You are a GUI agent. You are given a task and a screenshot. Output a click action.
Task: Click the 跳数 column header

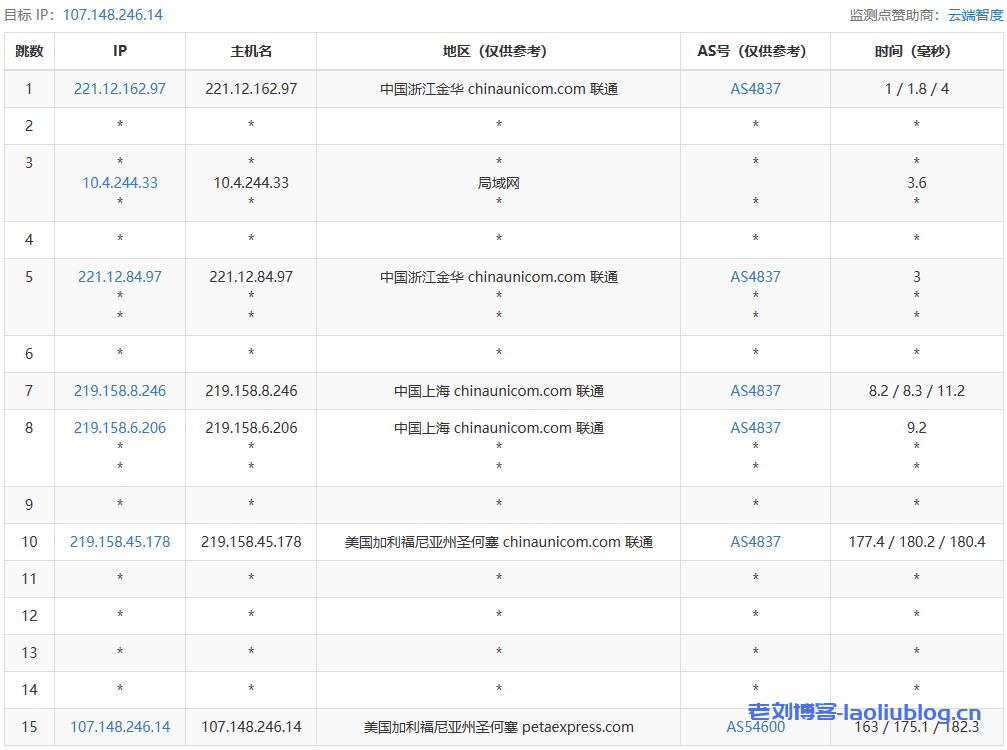(29, 51)
